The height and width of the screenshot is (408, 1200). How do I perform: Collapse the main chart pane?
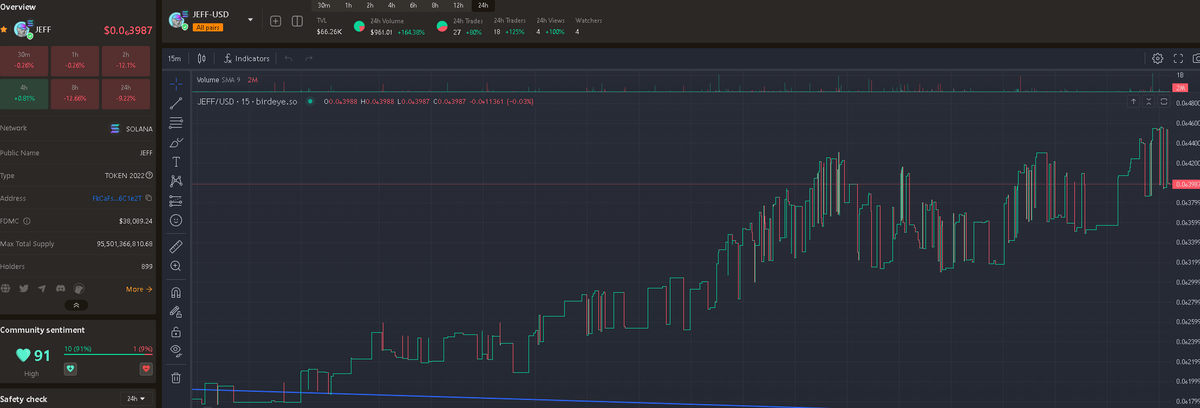point(1149,101)
